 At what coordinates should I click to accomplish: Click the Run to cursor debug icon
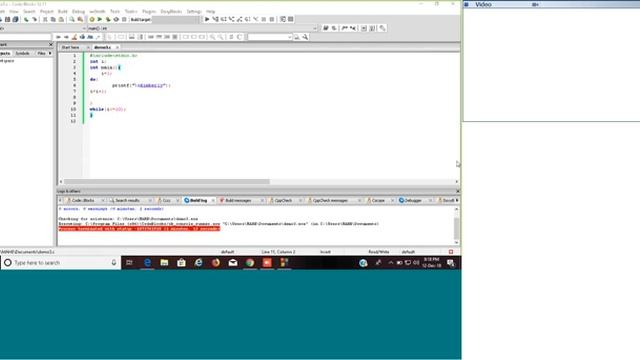click(215, 19)
